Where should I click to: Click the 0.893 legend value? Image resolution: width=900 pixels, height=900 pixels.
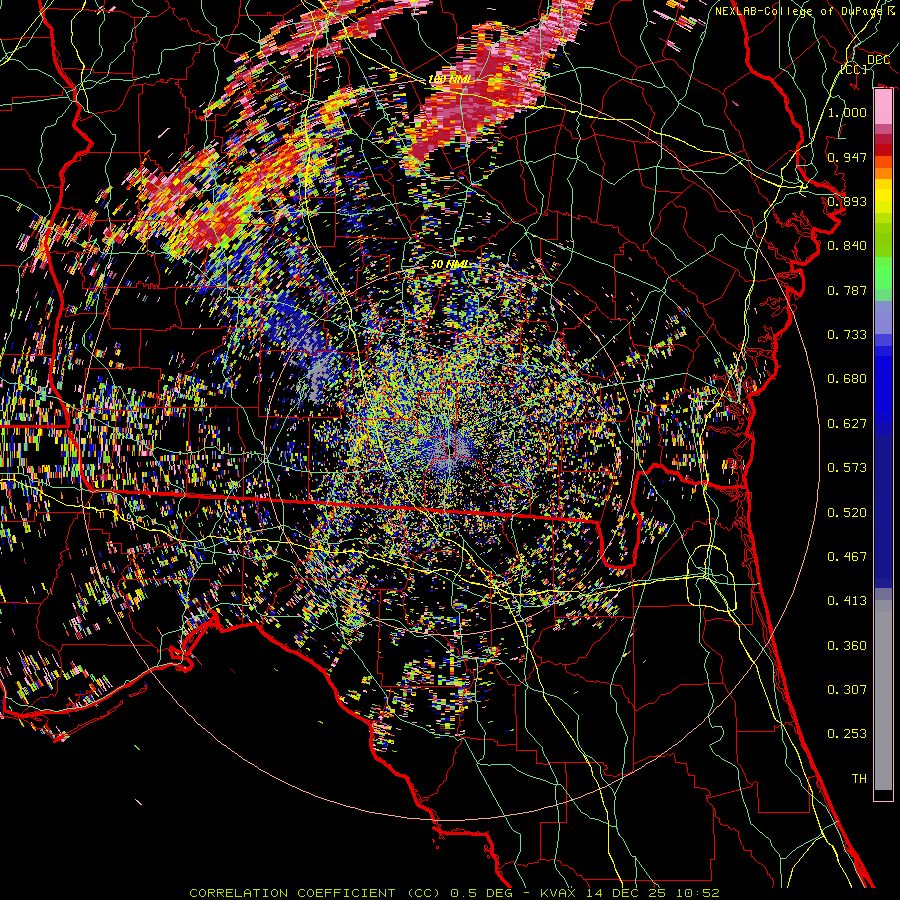click(x=847, y=201)
